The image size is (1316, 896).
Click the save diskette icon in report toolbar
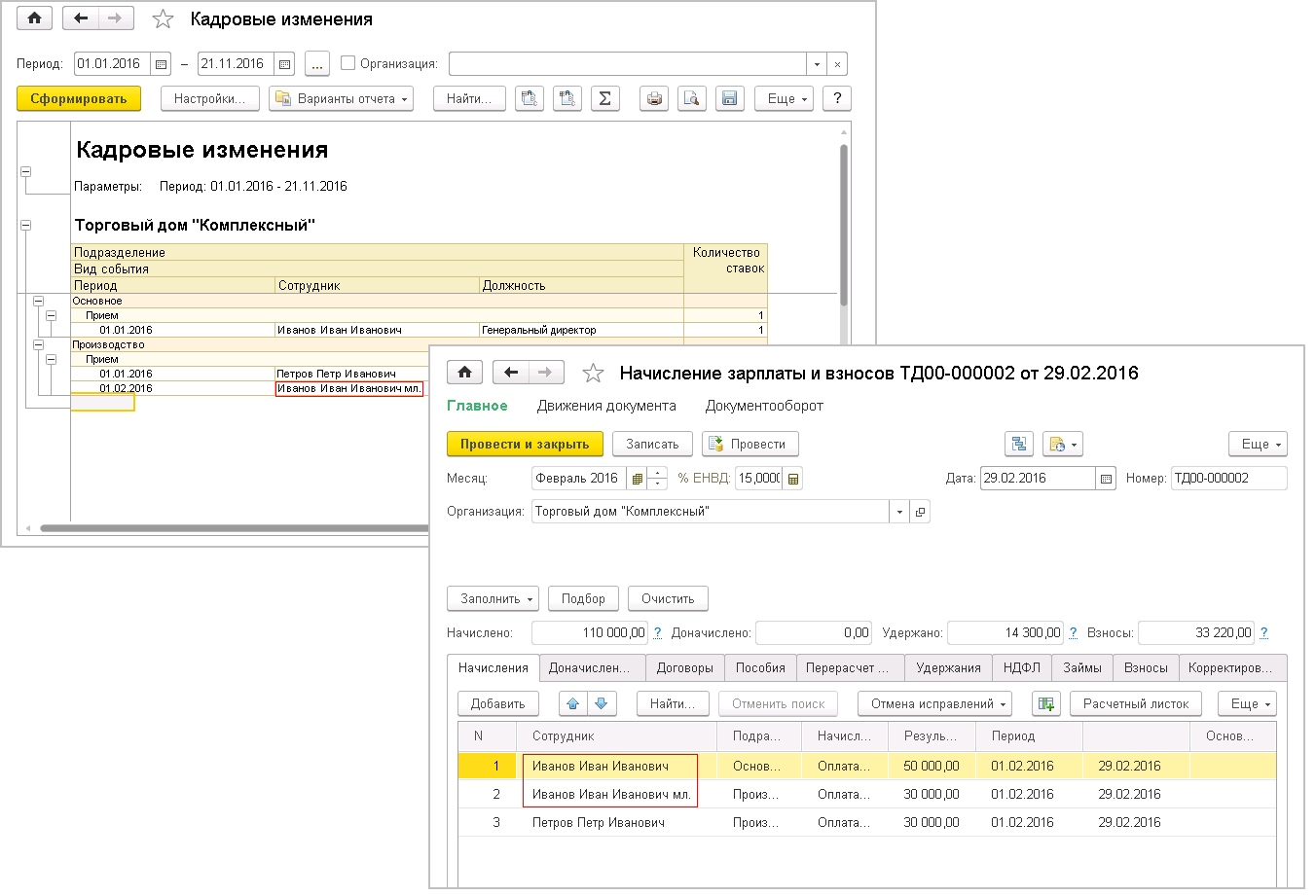point(728,98)
